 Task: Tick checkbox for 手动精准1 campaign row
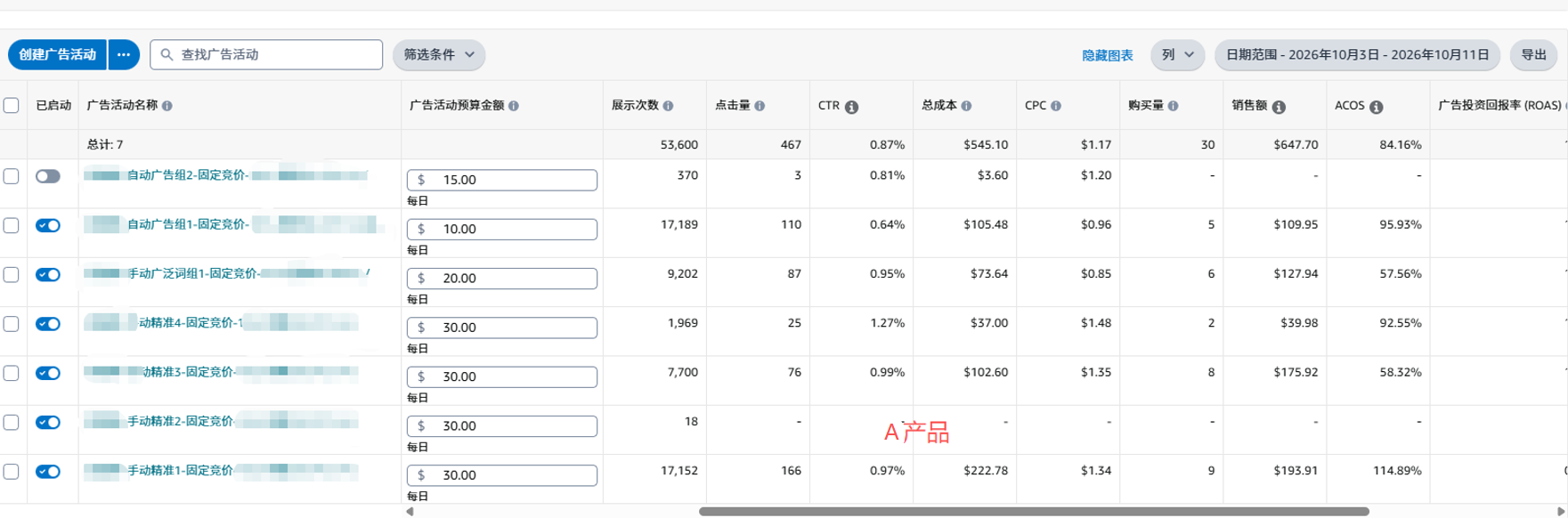12,472
